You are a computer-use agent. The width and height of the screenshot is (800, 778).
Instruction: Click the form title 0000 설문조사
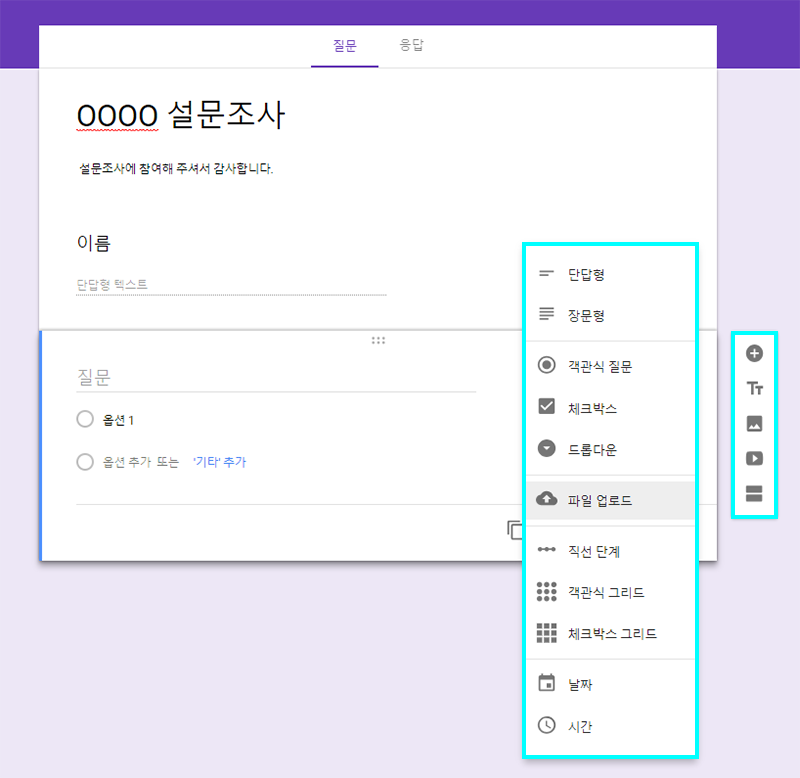(x=181, y=115)
